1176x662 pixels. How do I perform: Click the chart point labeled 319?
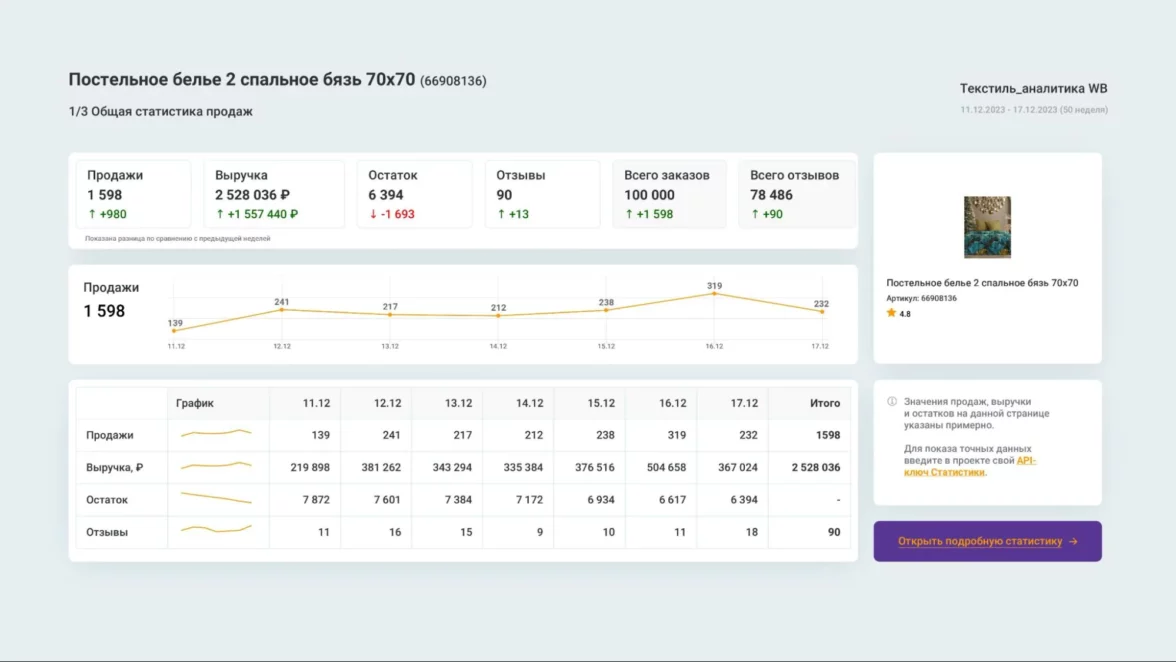tap(714, 293)
